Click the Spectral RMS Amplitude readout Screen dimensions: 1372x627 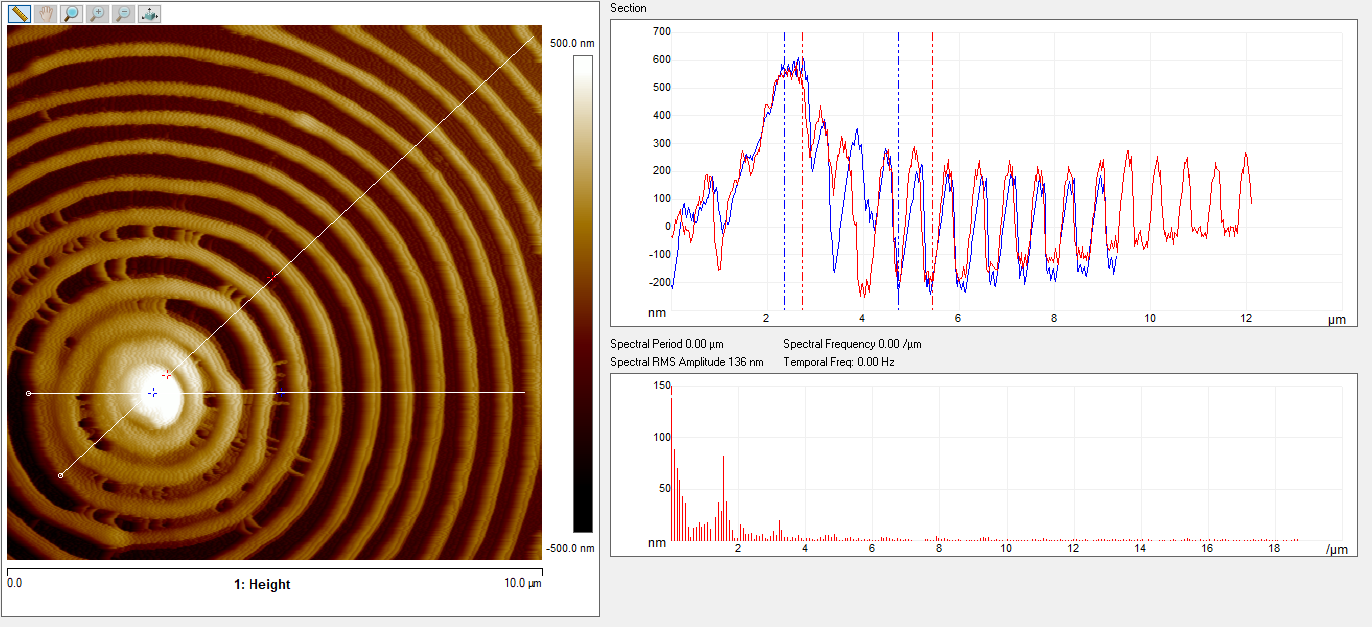pyautogui.click(x=686, y=362)
